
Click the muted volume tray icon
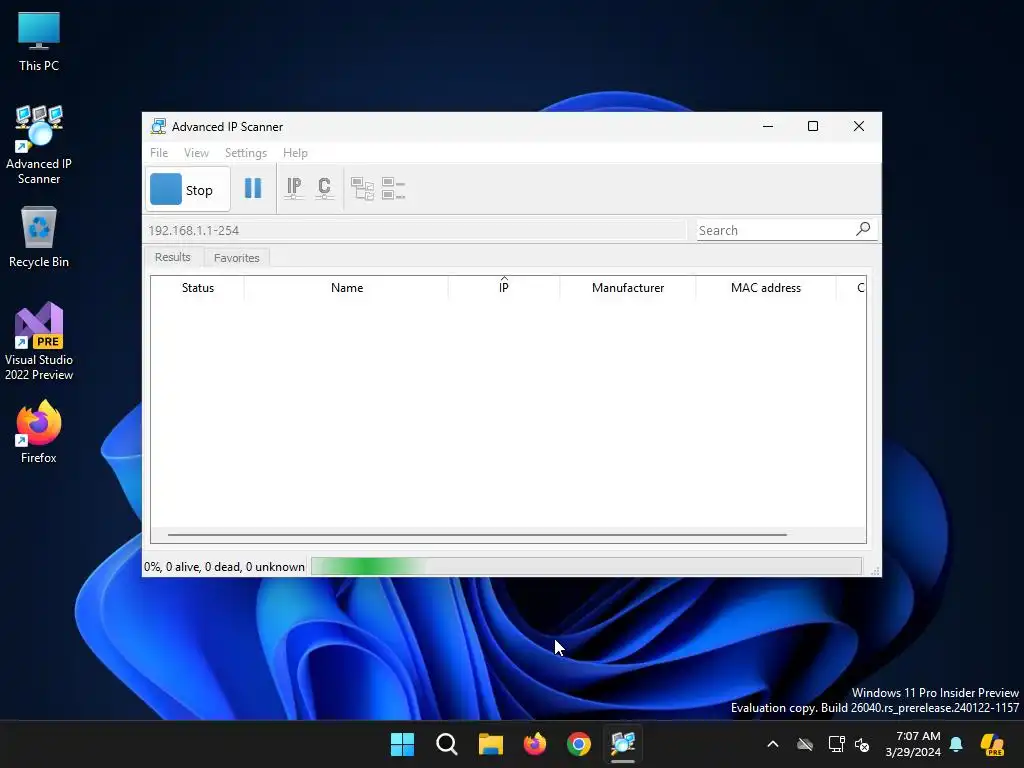862,744
